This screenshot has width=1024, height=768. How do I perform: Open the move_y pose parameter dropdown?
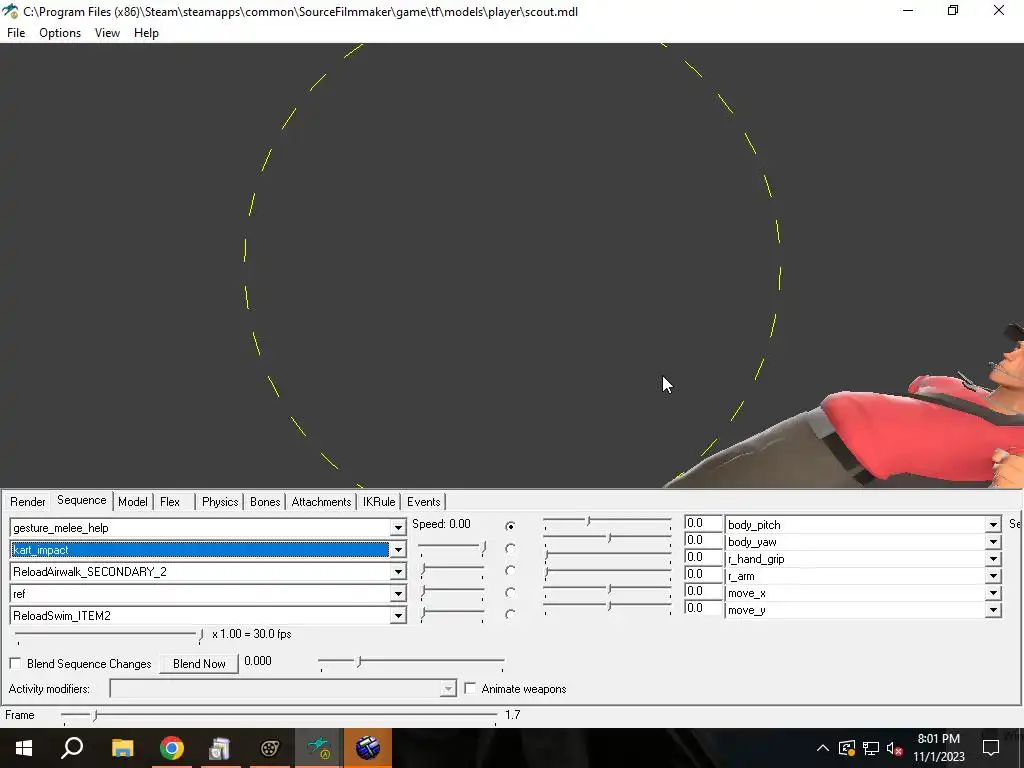(x=993, y=610)
